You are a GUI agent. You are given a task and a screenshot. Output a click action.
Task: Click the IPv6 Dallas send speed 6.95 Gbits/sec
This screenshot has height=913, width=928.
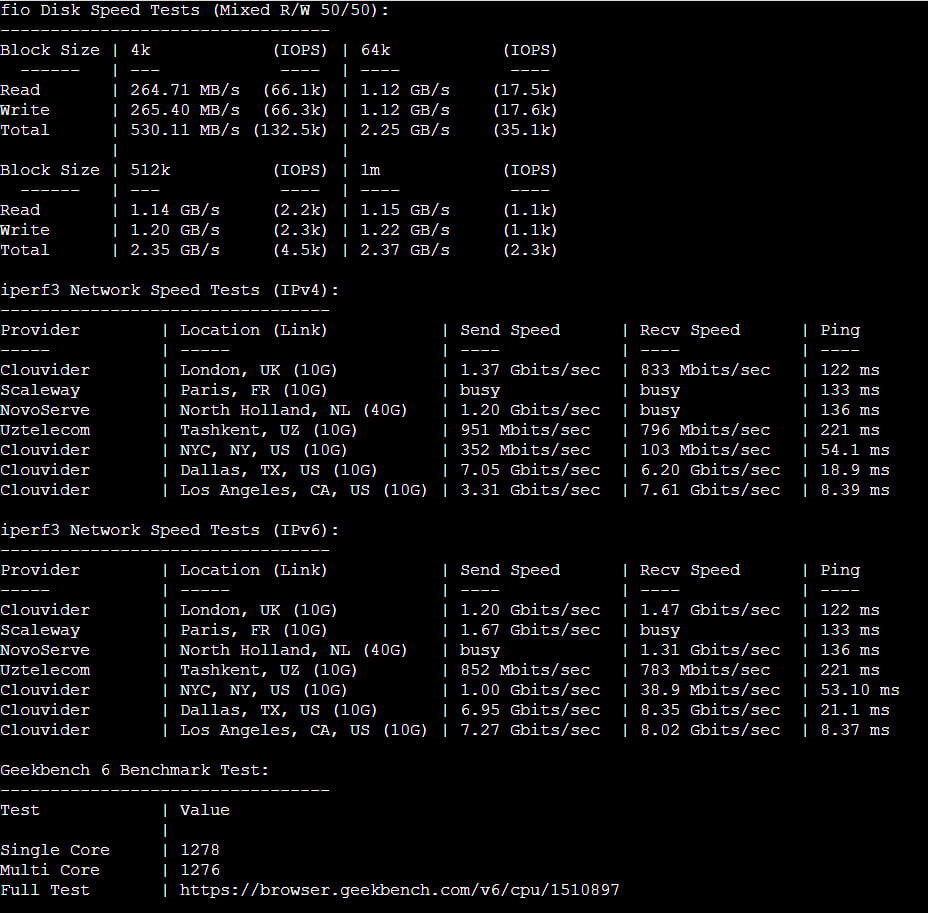tap(530, 711)
